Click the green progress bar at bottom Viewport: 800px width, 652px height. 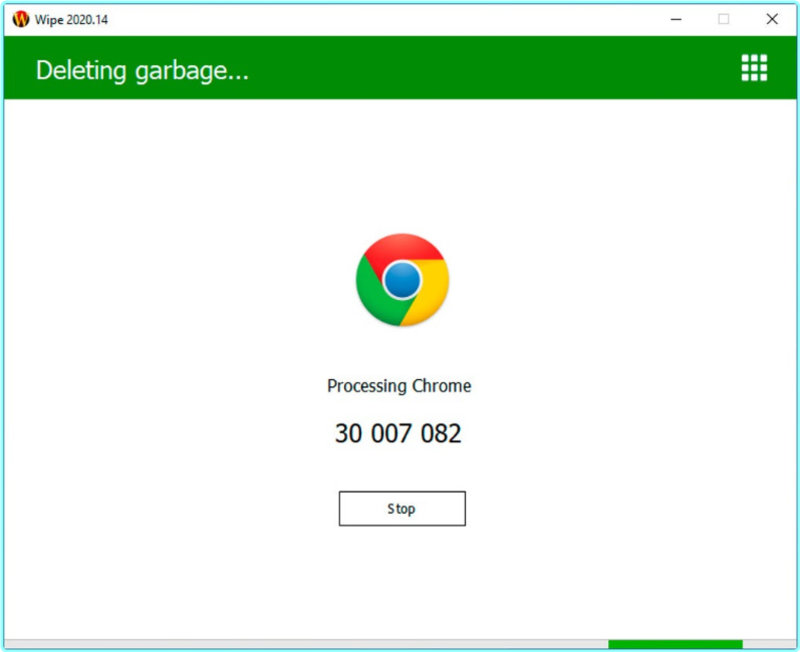675,644
